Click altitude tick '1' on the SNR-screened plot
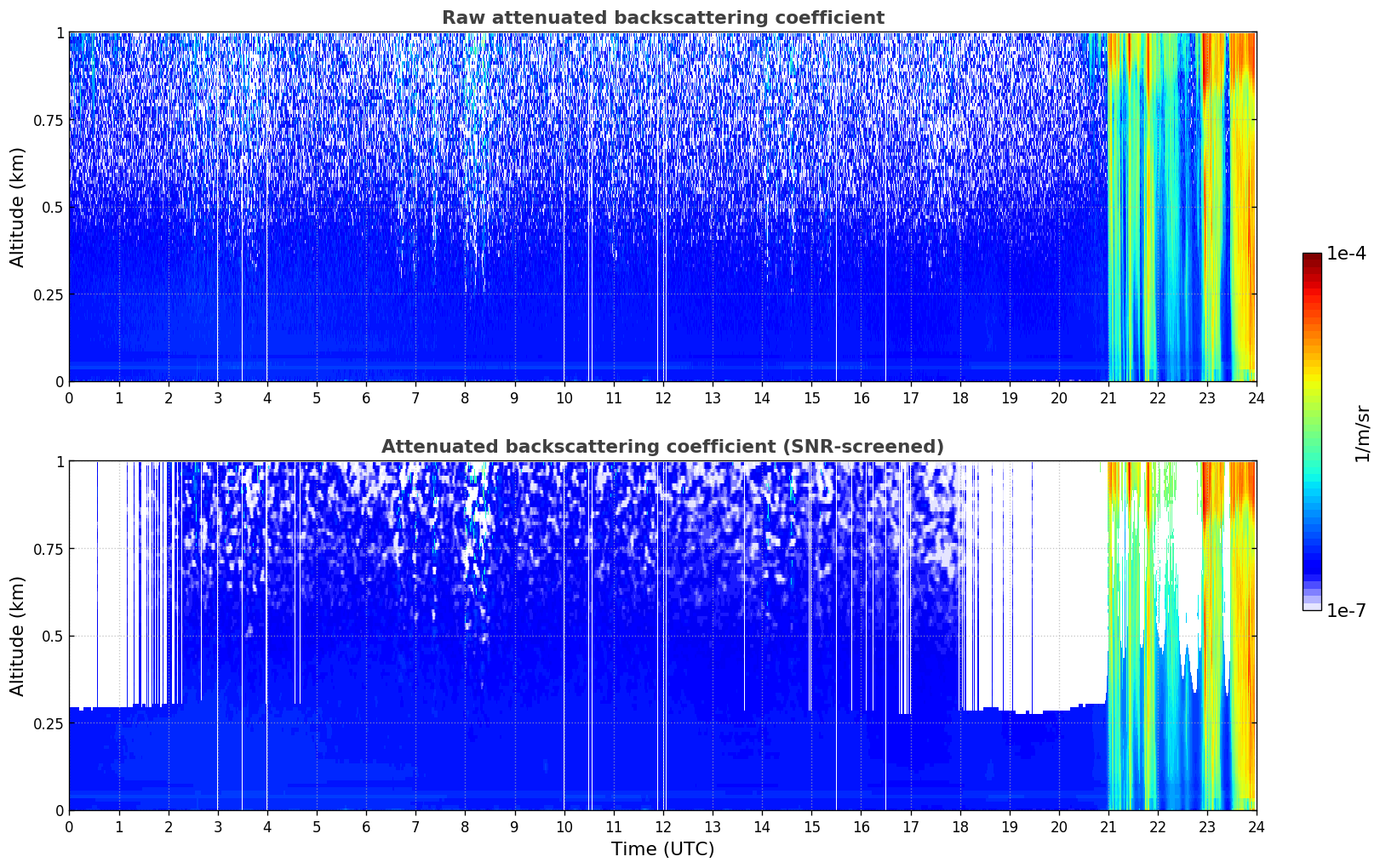 (x=60, y=462)
